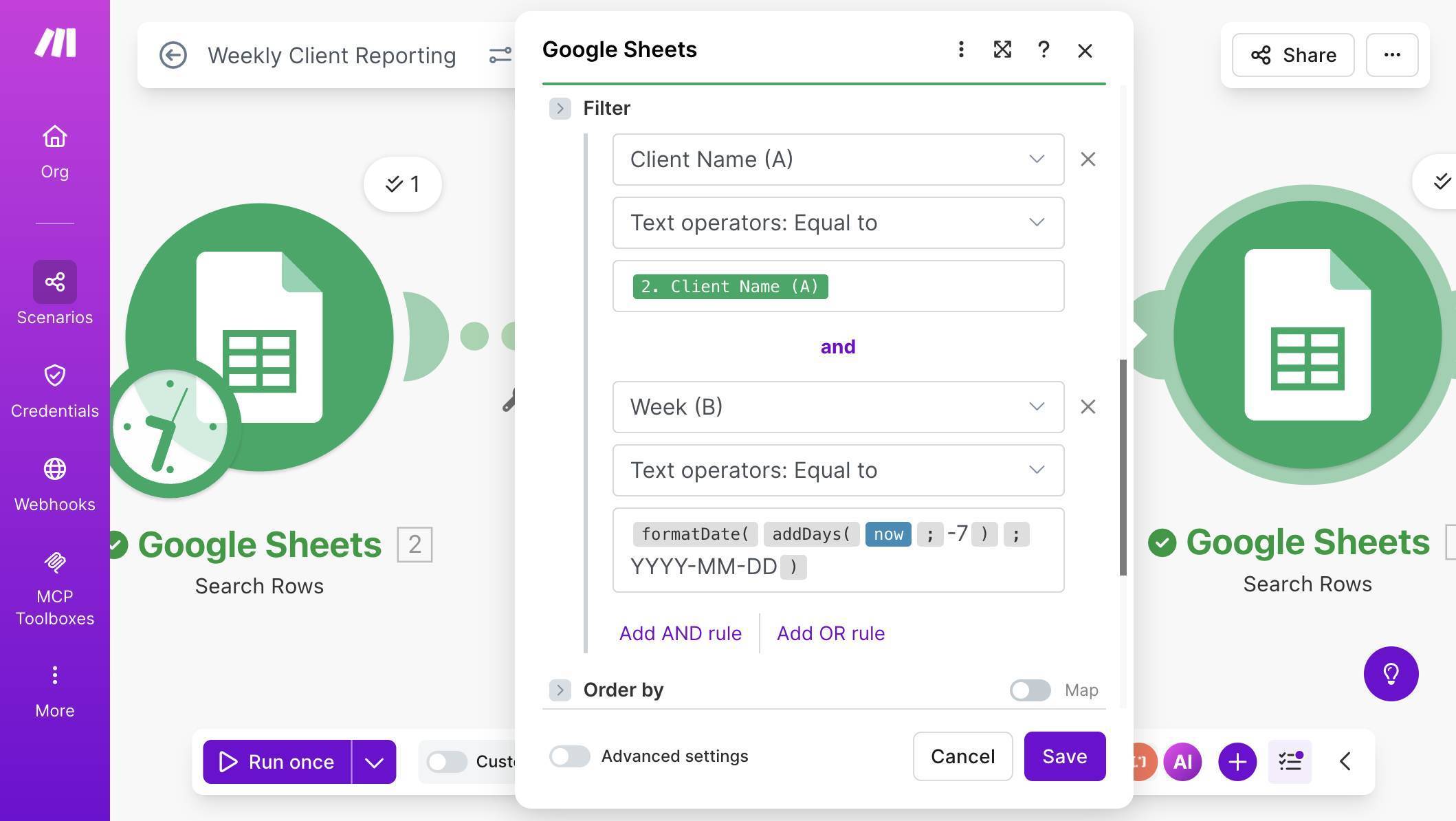The height and width of the screenshot is (821, 1456).
Task: Toggle the Custom switch near Run once
Action: pyautogui.click(x=448, y=761)
